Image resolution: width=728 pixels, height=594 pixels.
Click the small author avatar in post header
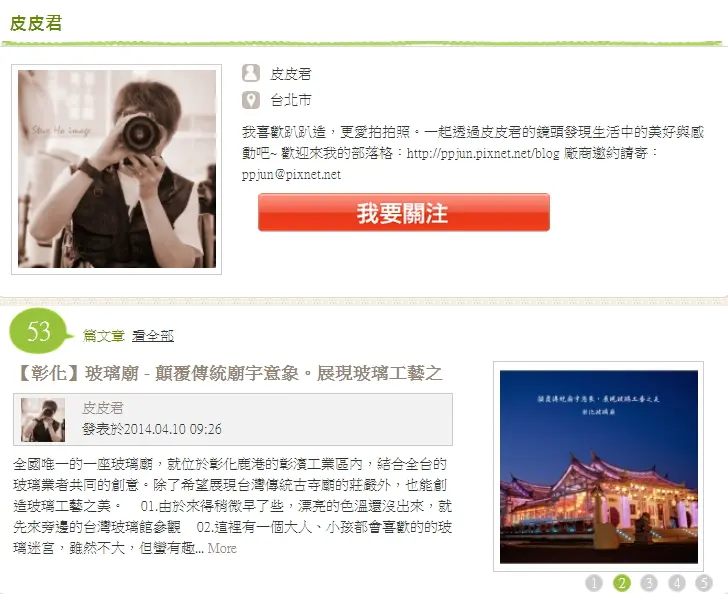43,419
